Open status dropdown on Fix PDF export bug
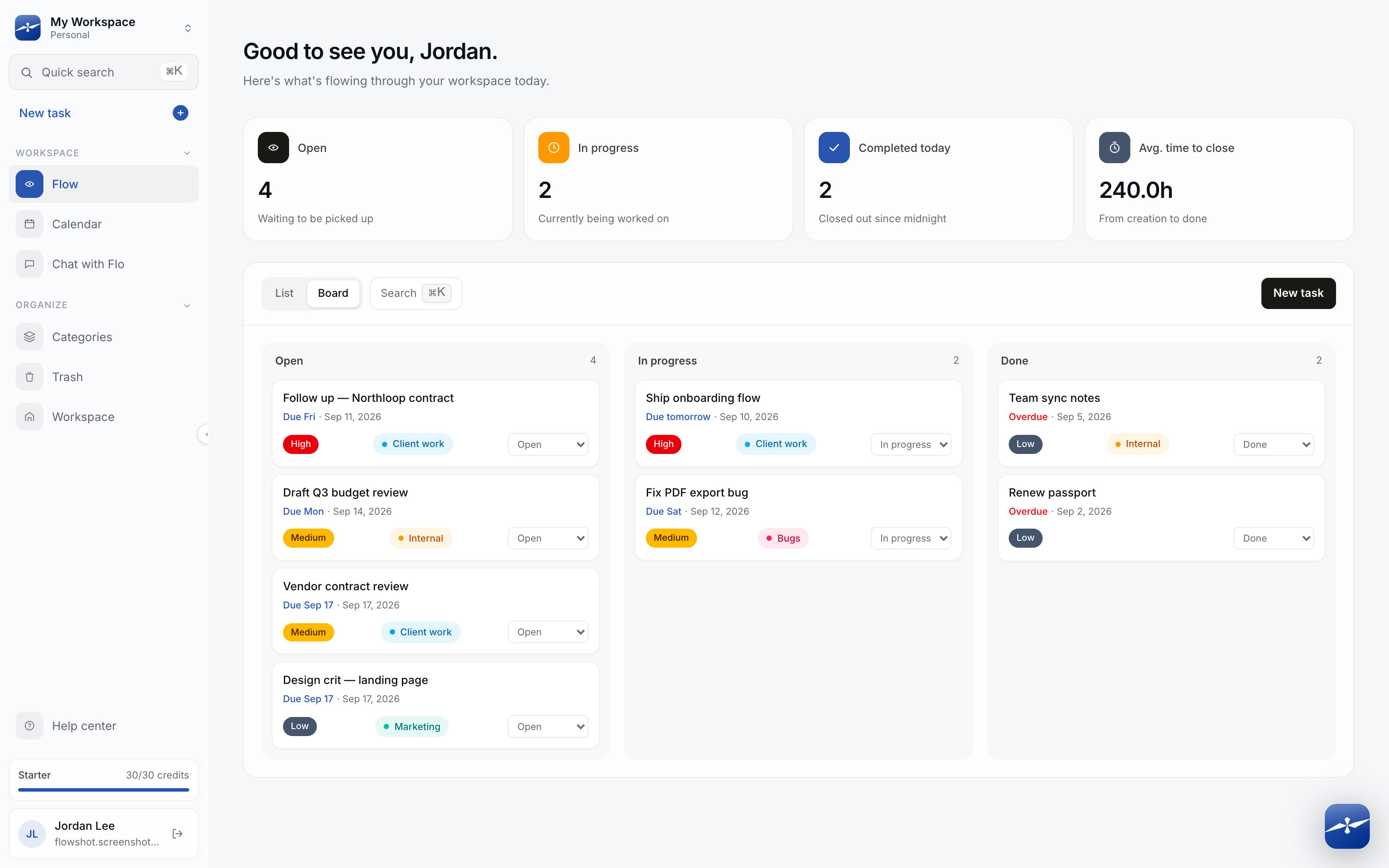1389x868 pixels. coord(911,539)
